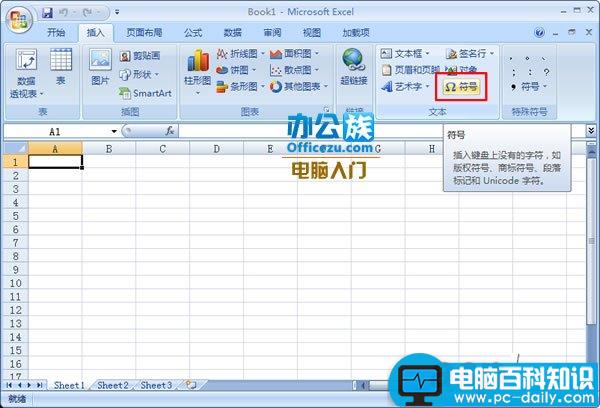The height and width of the screenshot is (408, 600).
Task: Save workbook via quick access icon
Action: [47, 13]
